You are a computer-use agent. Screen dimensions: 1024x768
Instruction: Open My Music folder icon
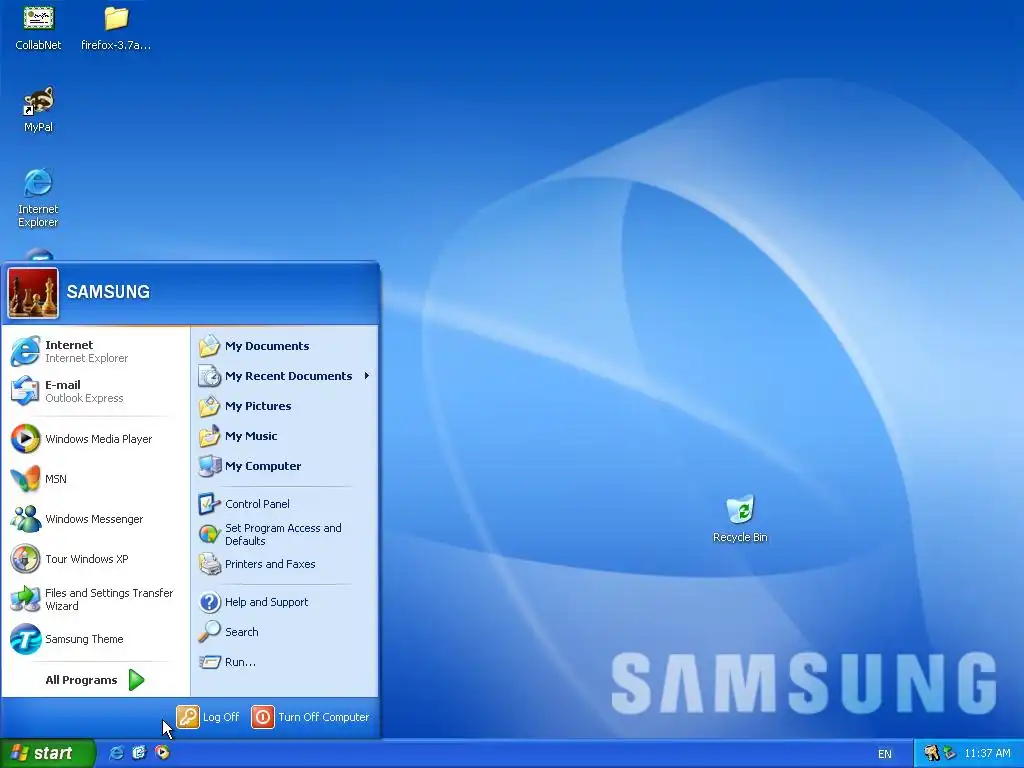click(209, 436)
